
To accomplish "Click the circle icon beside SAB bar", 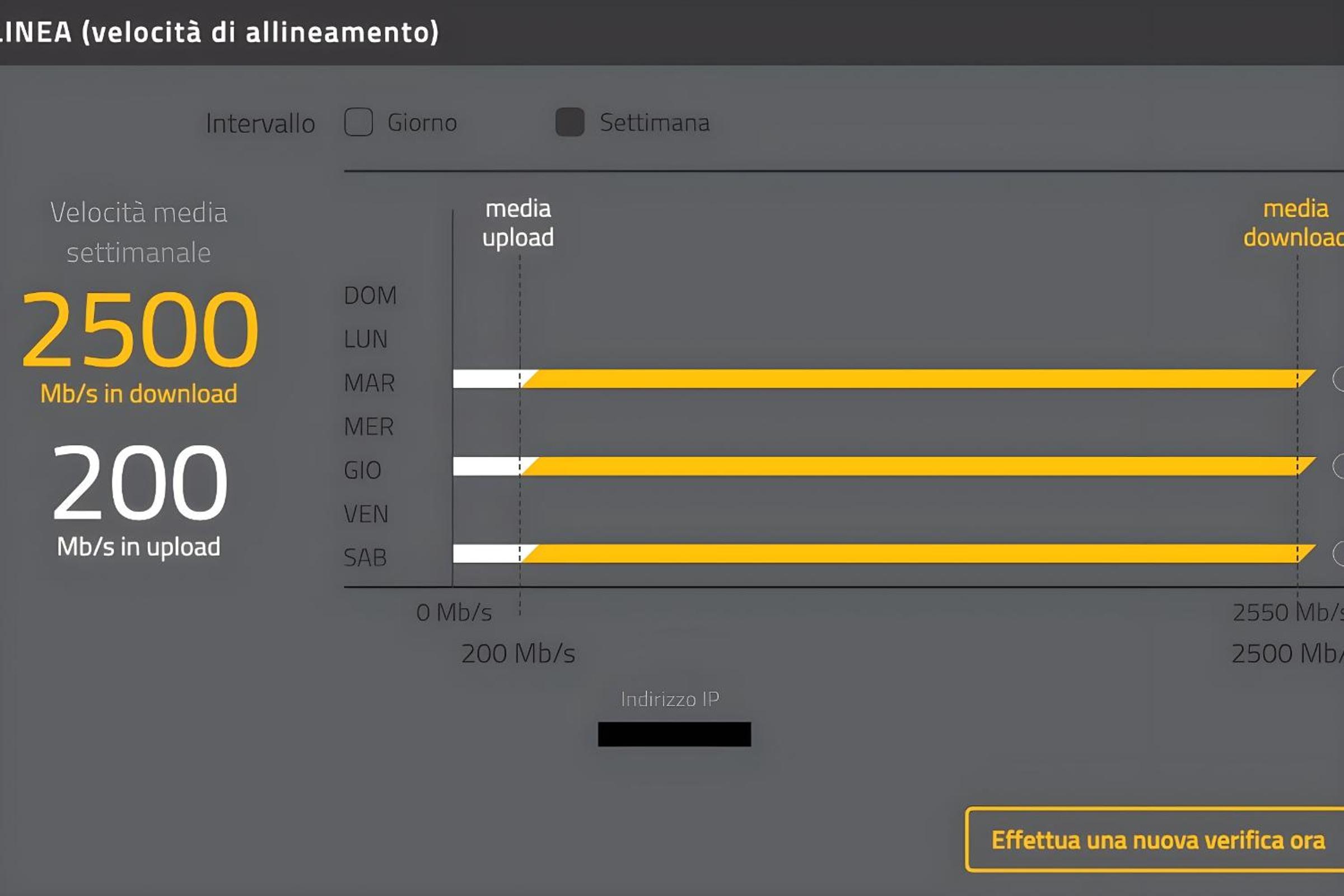I will (1338, 554).
